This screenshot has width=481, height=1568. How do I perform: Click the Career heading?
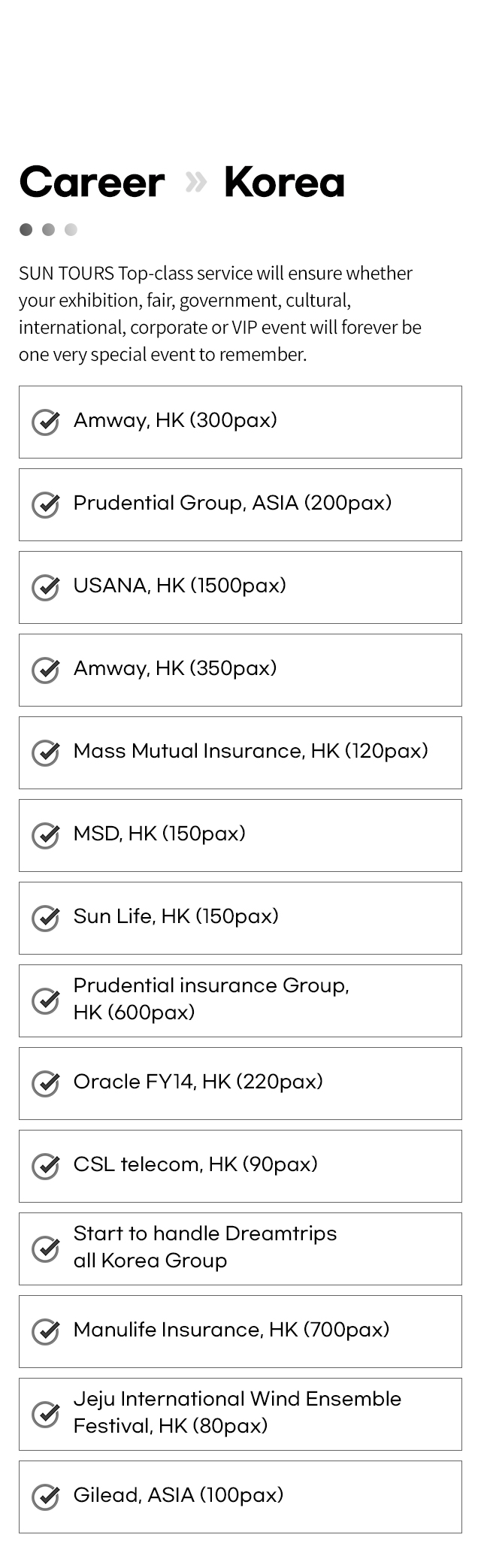[92, 182]
